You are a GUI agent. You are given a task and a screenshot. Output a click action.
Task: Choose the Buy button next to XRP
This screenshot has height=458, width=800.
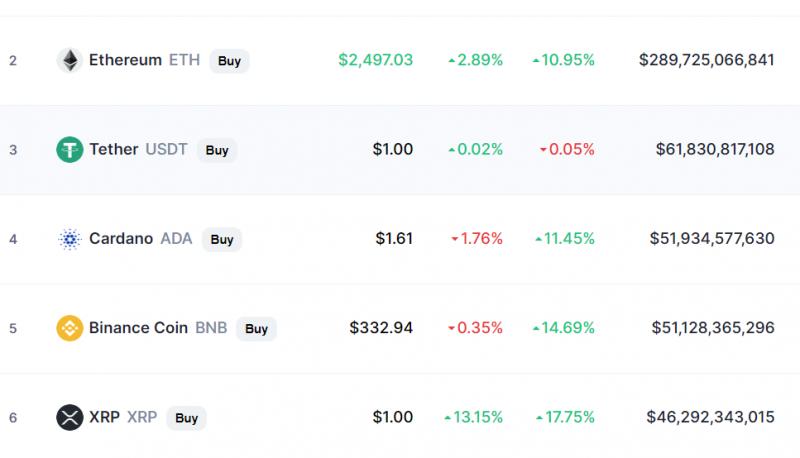(187, 418)
